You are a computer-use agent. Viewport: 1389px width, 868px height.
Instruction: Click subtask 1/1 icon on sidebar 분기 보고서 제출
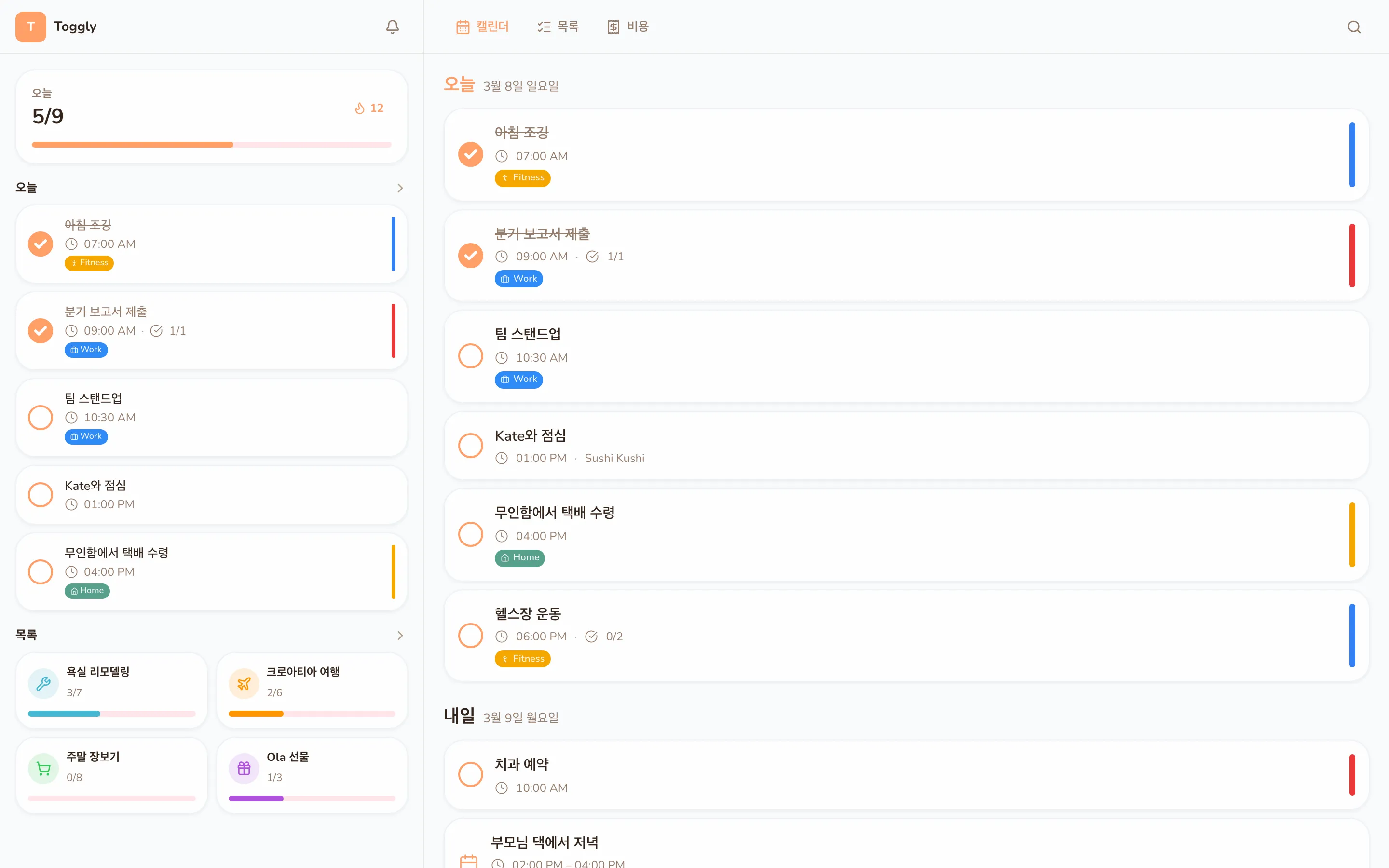(156, 331)
